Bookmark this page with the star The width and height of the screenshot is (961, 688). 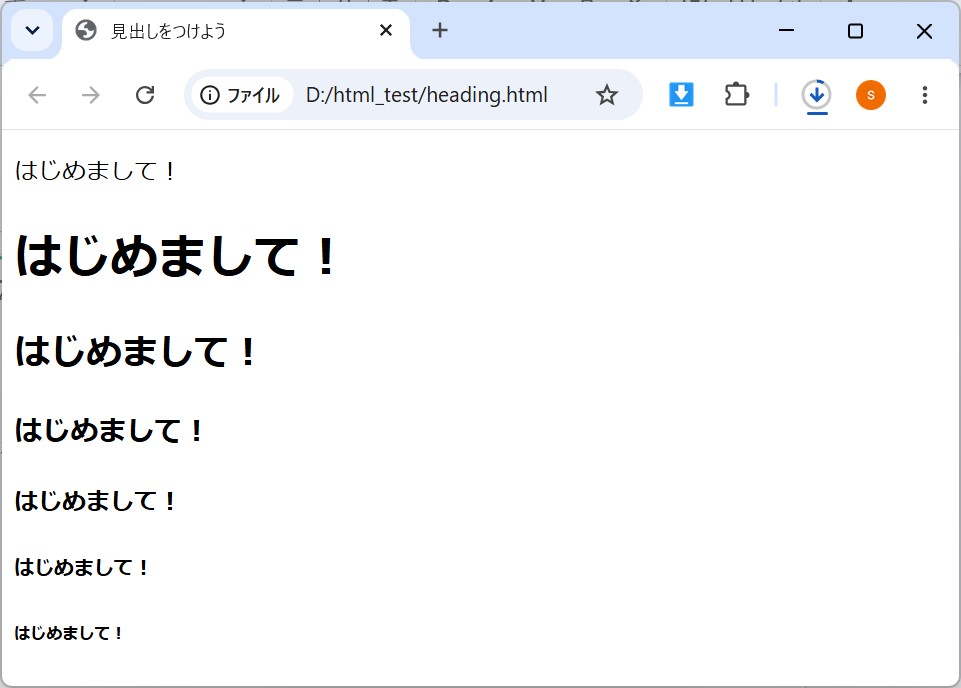(607, 95)
